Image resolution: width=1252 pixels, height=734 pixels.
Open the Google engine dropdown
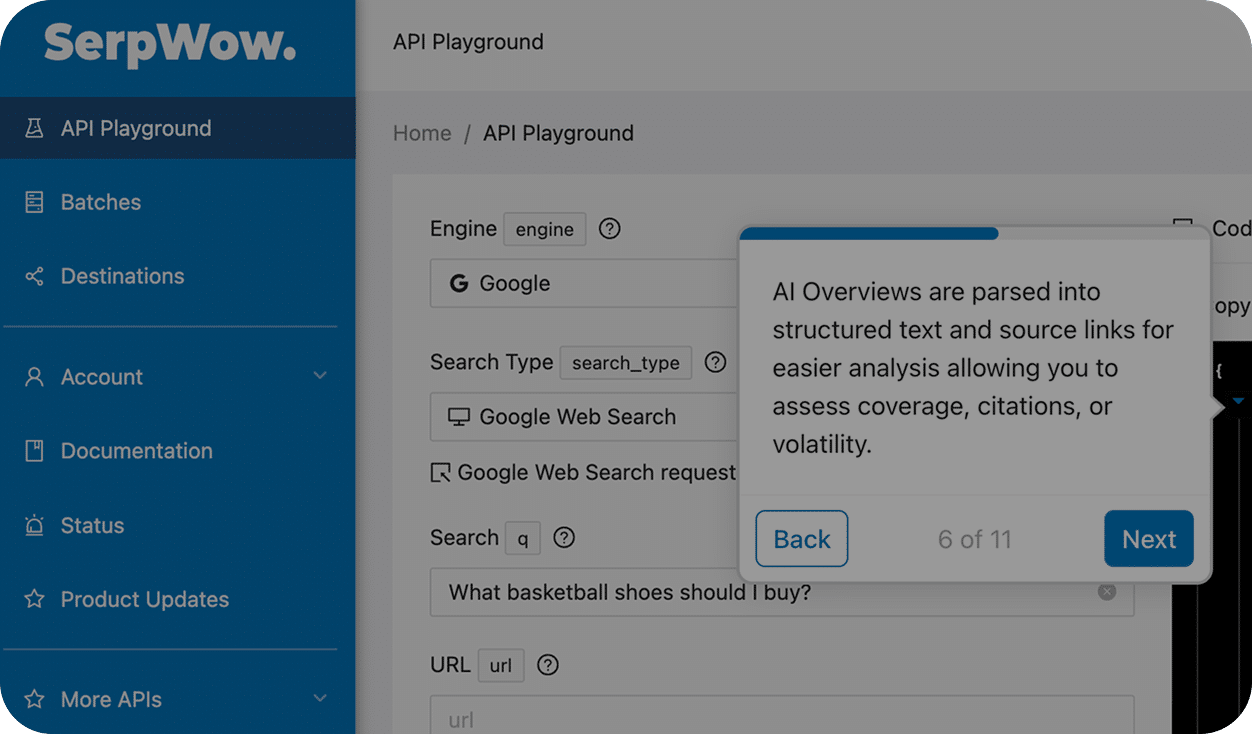(584, 284)
